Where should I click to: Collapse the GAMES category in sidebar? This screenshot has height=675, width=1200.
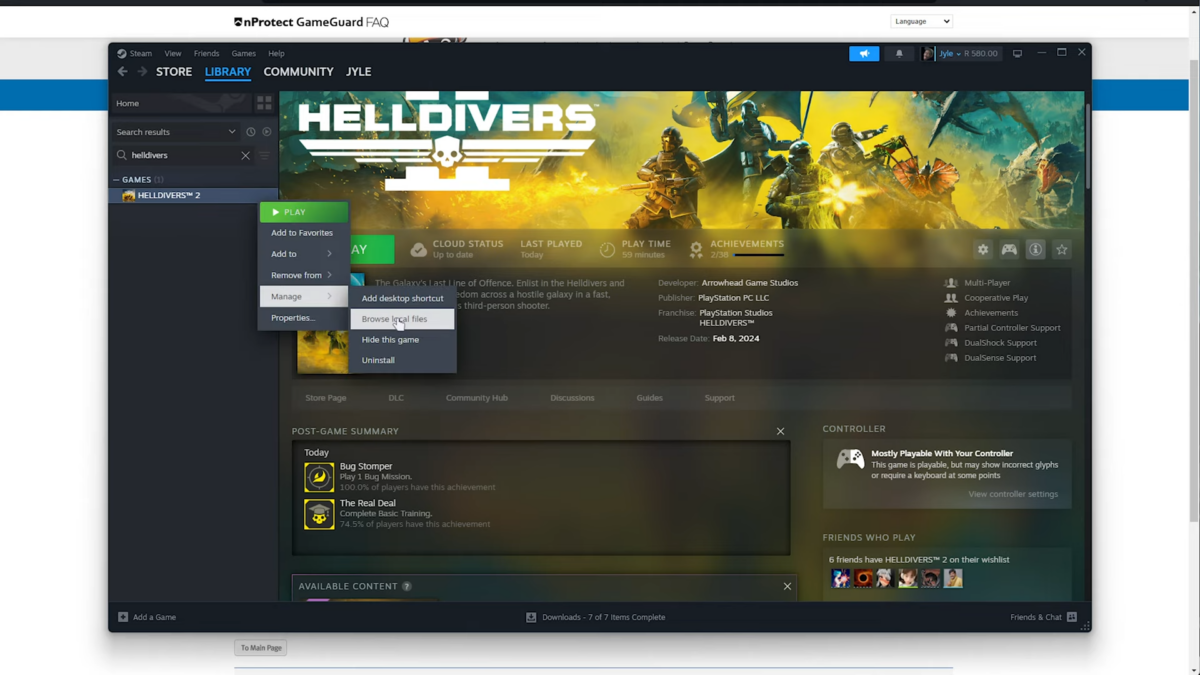[116, 180]
